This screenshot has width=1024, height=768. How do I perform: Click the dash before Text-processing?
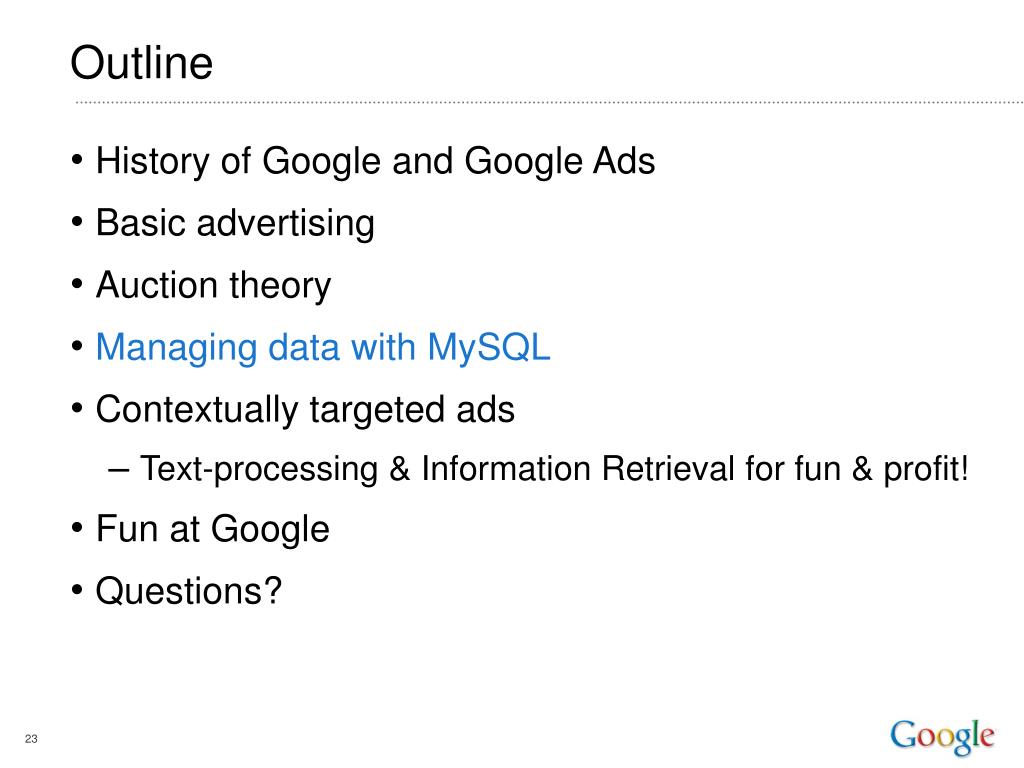(118, 470)
